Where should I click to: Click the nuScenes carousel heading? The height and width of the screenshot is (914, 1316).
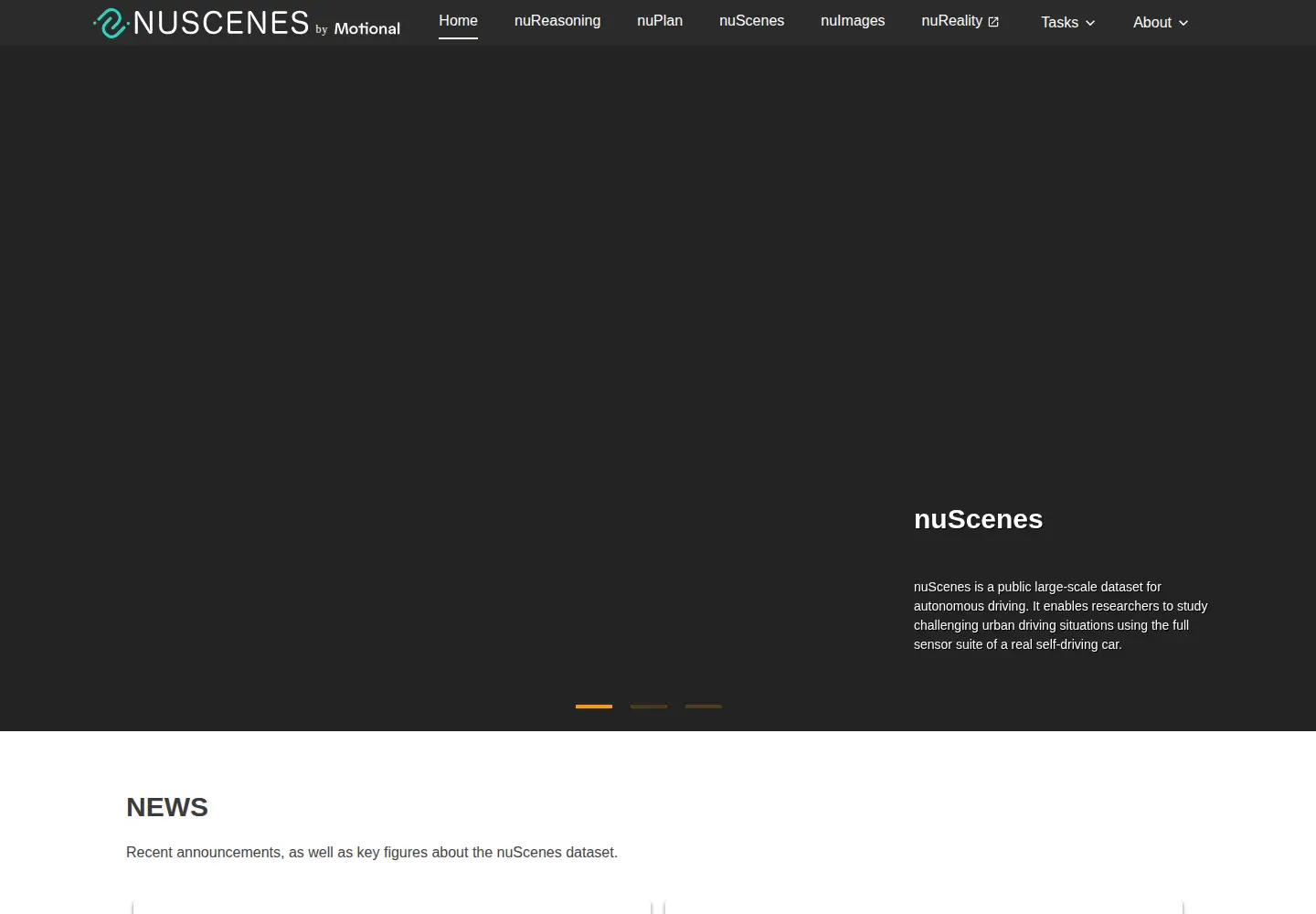click(x=978, y=519)
